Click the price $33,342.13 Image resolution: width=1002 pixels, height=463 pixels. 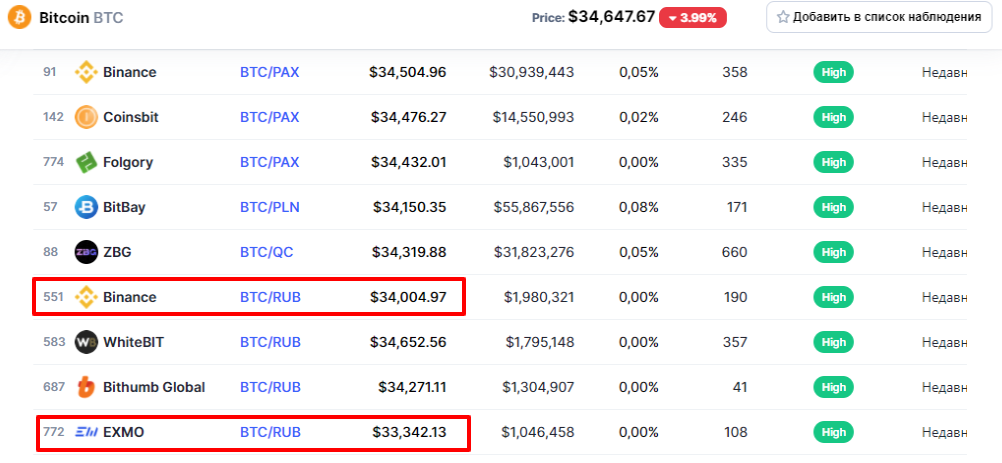pyautogui.click(x=410, y=432)
